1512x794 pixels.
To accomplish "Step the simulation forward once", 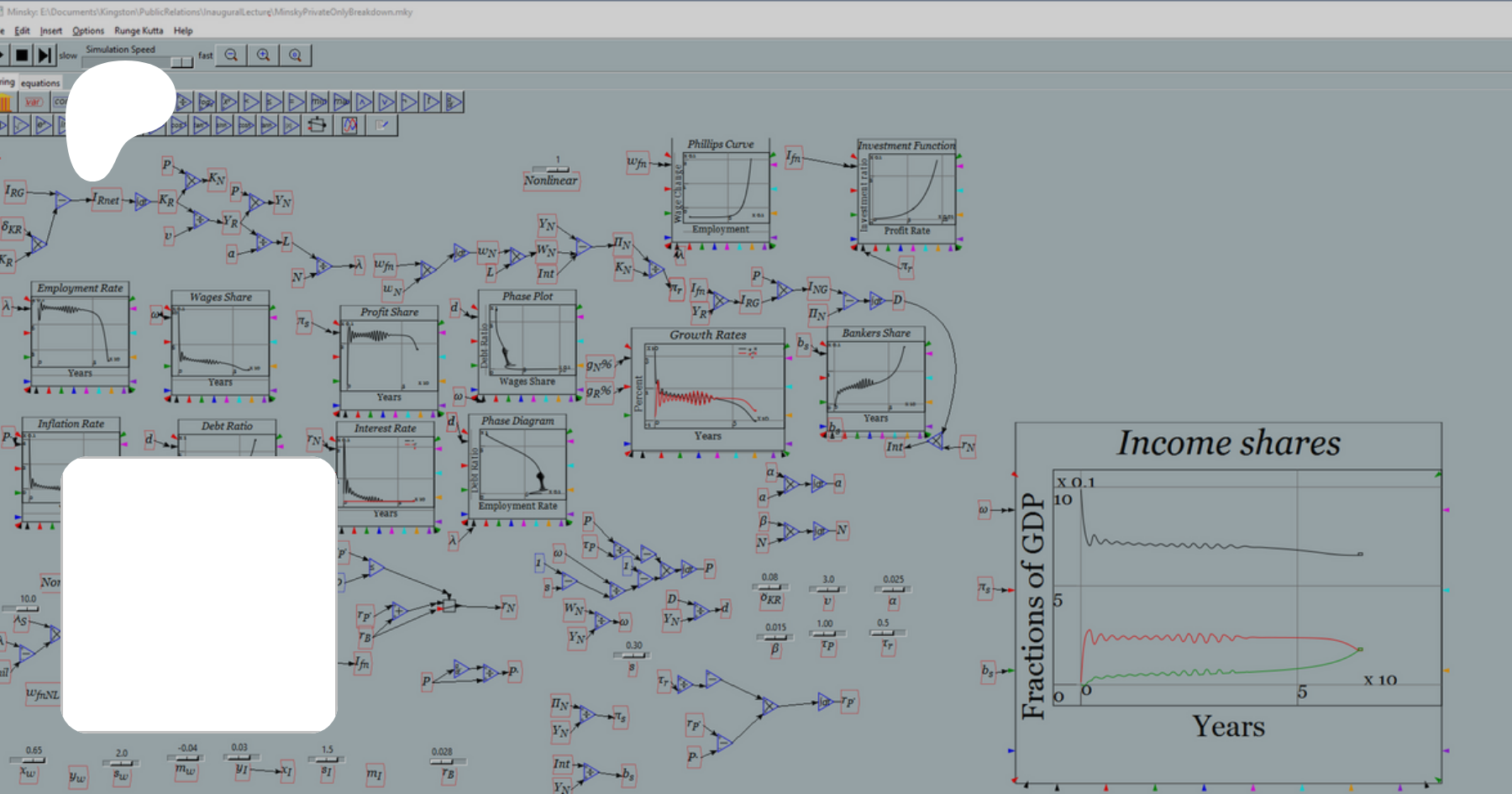I will pyautogui.click(x=45, y=55).
